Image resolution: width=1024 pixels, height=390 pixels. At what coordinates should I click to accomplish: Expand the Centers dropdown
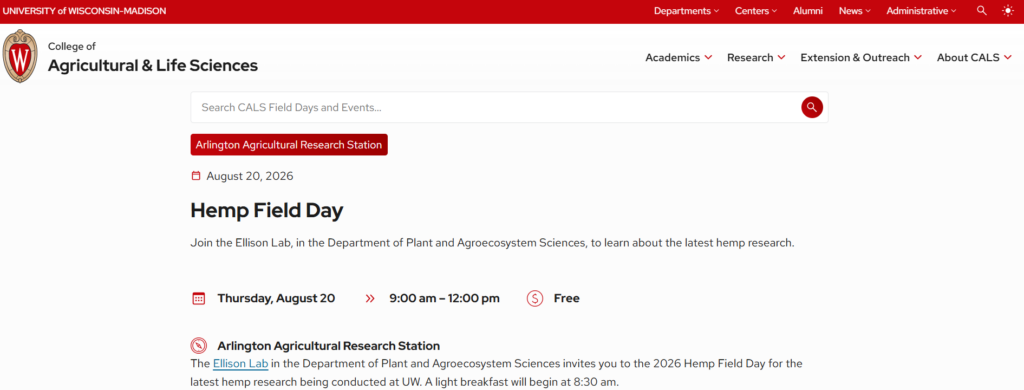coord(756,10)
